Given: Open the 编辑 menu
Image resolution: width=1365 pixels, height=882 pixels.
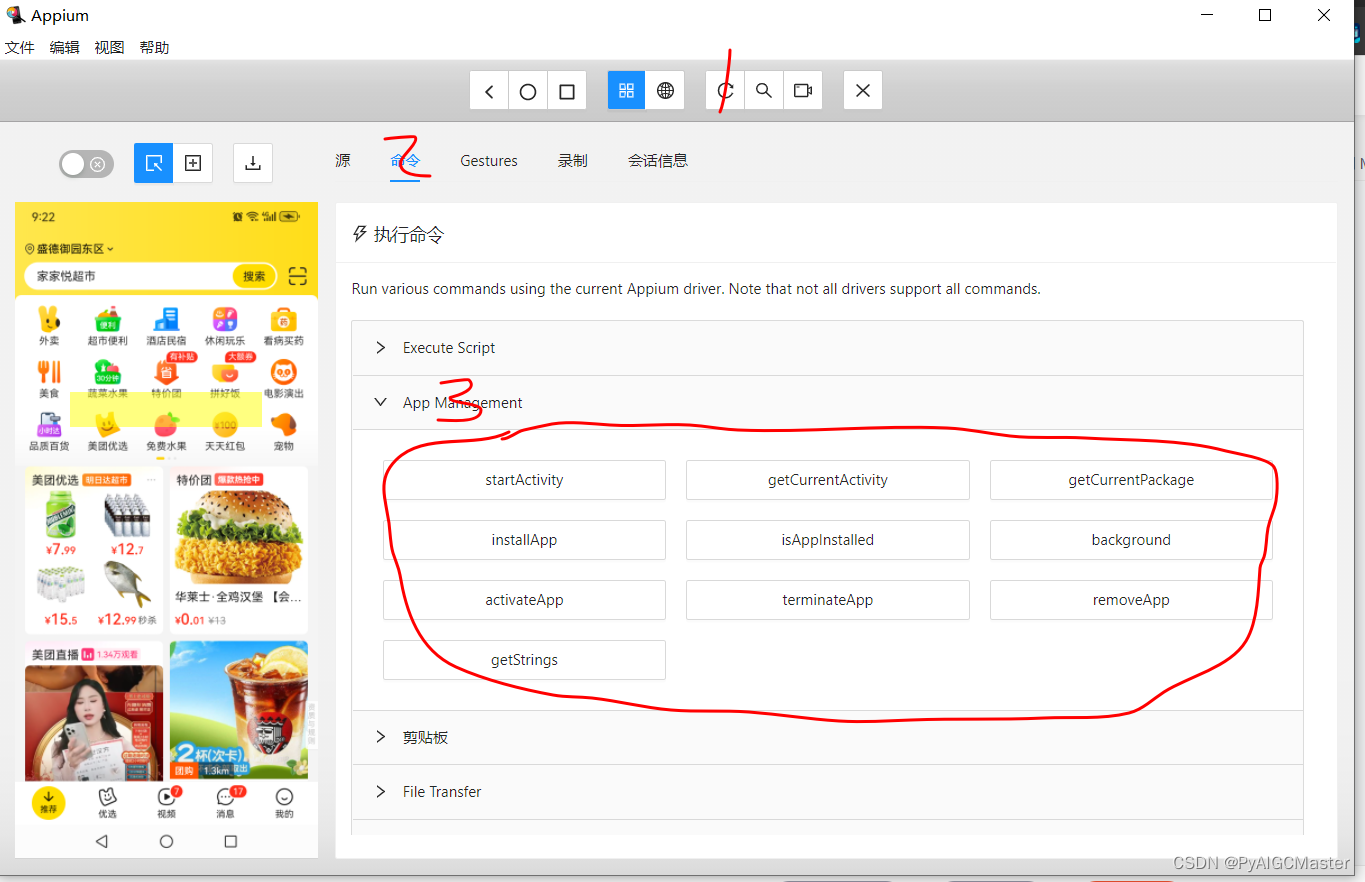Looking at the screenshot, I should tap(65, 47).
